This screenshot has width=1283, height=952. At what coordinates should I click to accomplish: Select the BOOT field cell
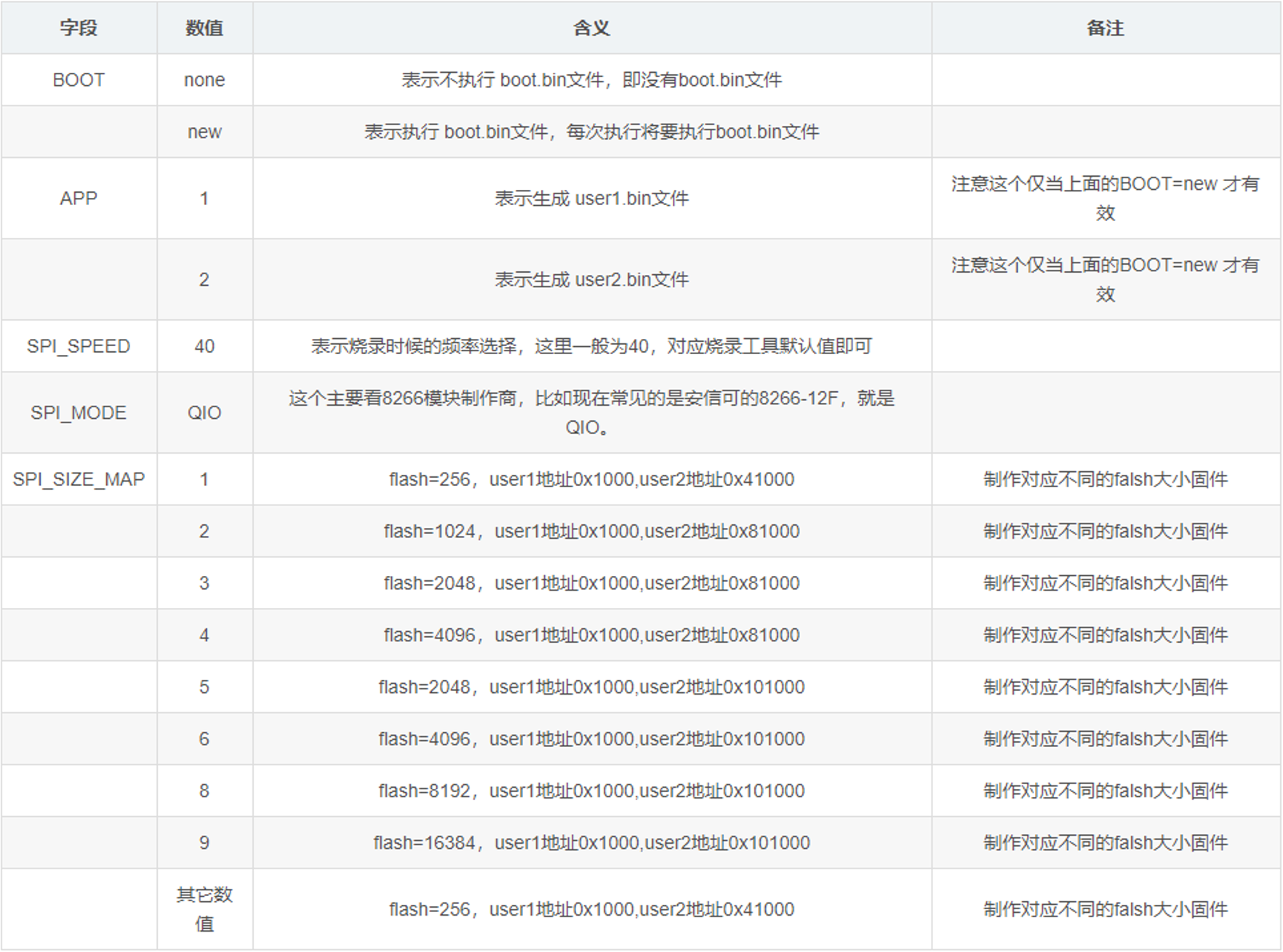tap(79, 79)
